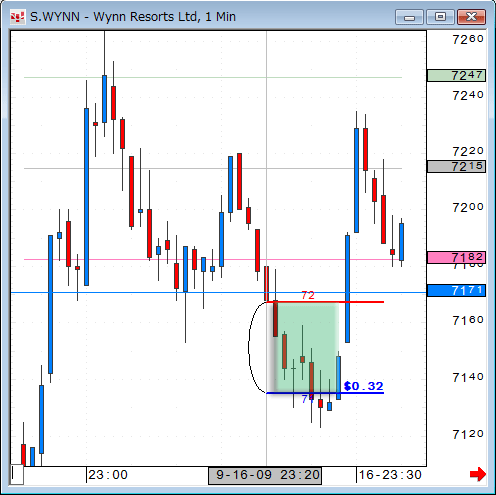
Task: Click the 7240 price scale value
Action: coord(468,96)
